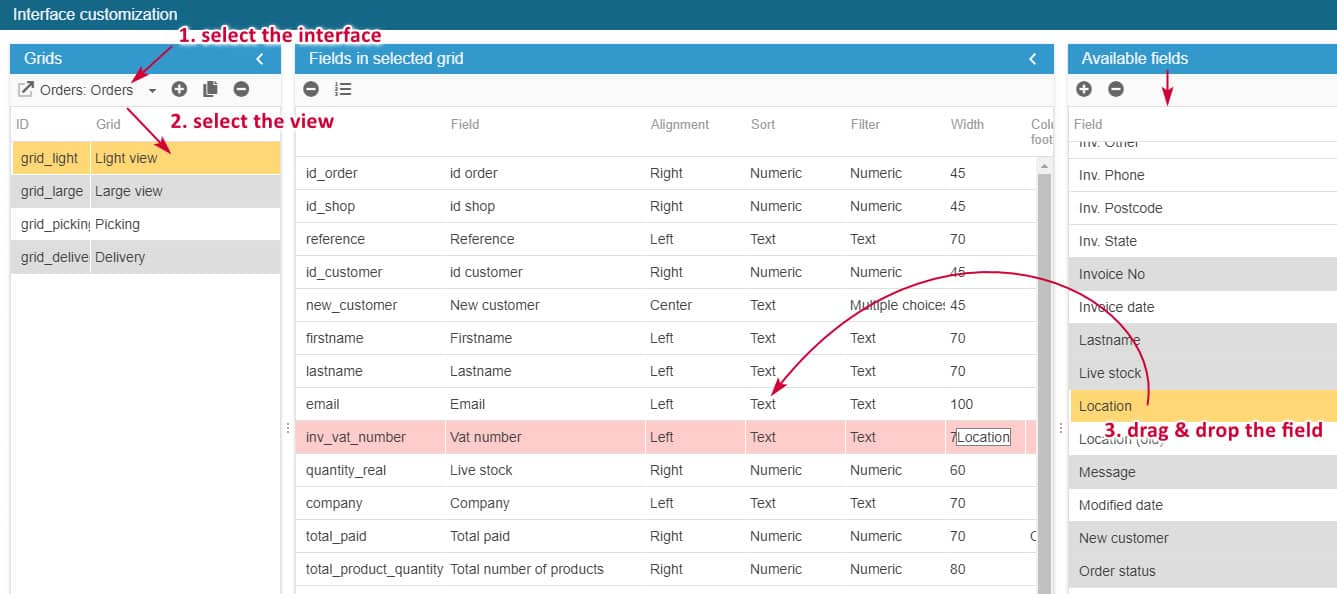Open the Orders: Orders interface dropdown arrow

point(152,91)
